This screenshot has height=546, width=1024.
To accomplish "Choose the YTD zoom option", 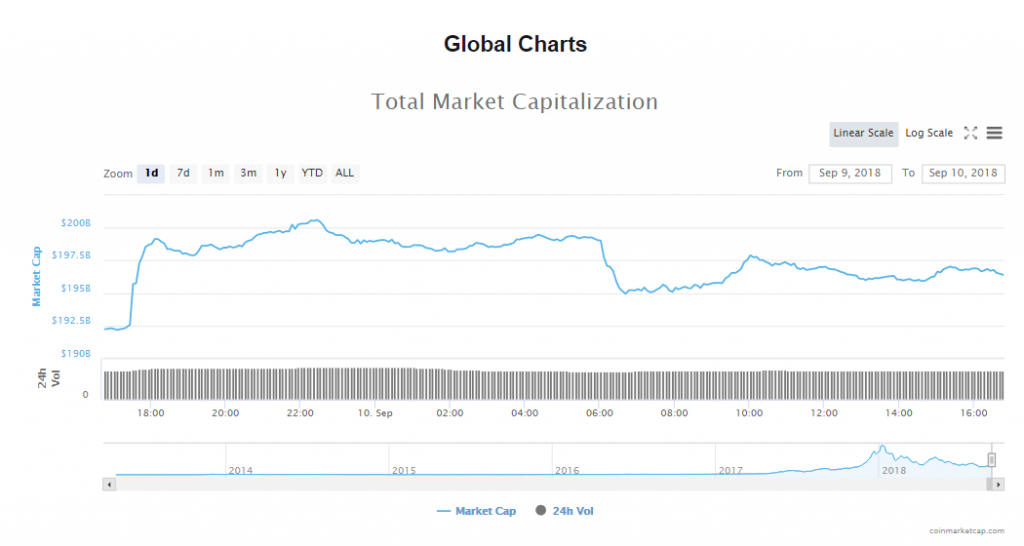I will coord(312,173).
